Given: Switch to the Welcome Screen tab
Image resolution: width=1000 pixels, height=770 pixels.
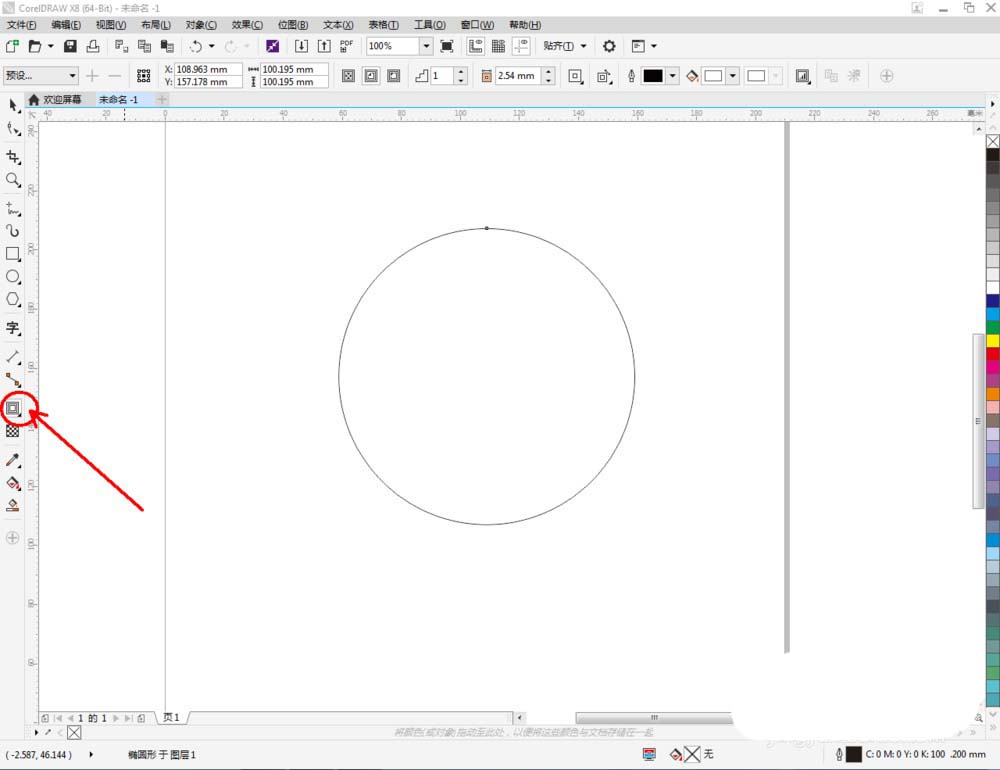Looking at the screenshot, I should click(x=55, y=100).
